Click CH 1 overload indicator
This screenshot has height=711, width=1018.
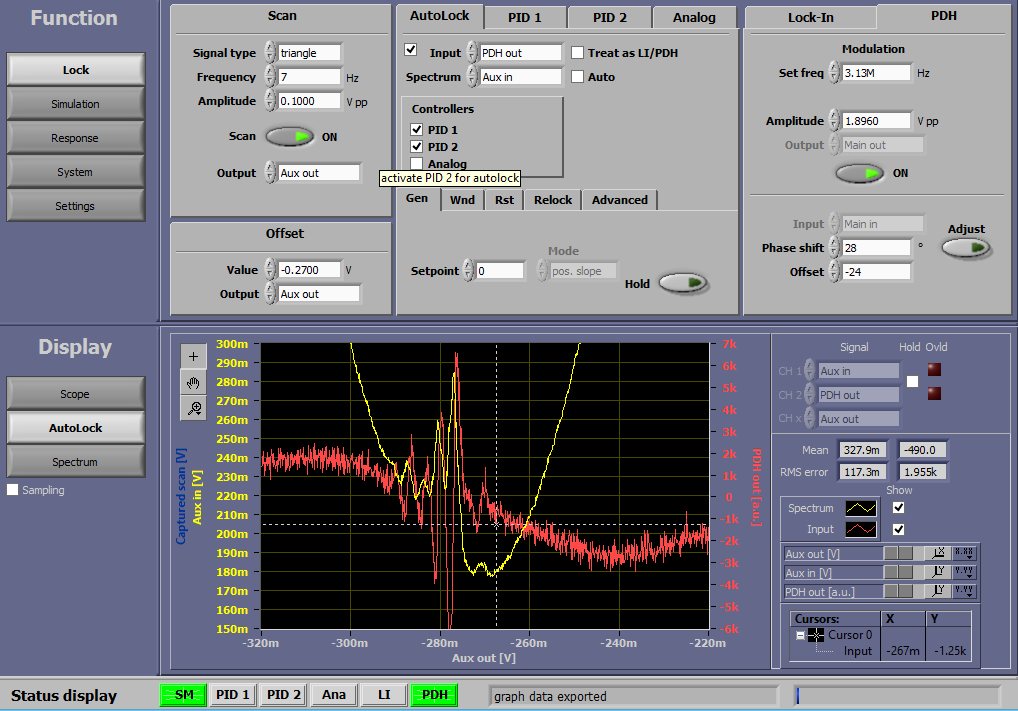click(x=934, y=370)
